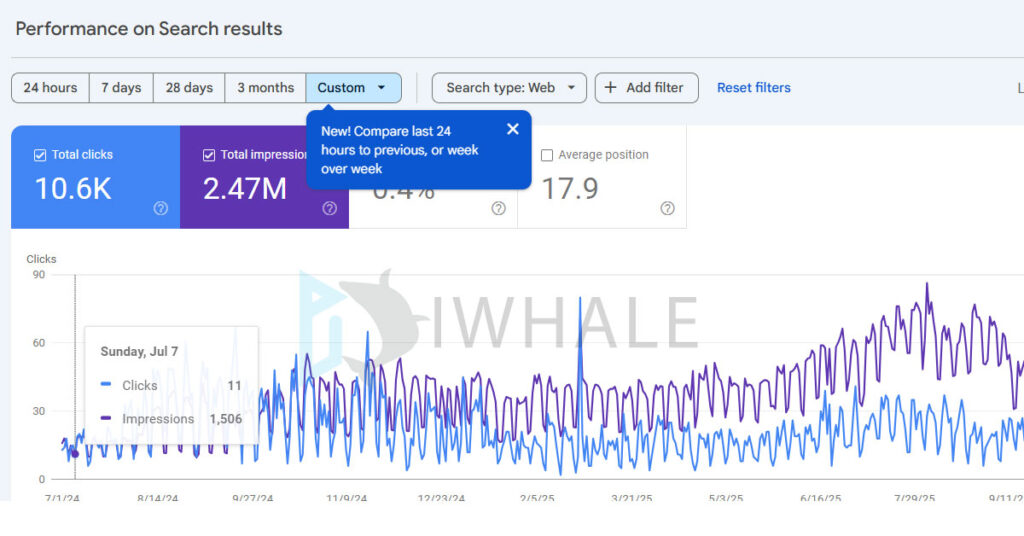1024x536 pixels.
Task: Select the 24 hours range tab
Action: [x=50, y=88]
